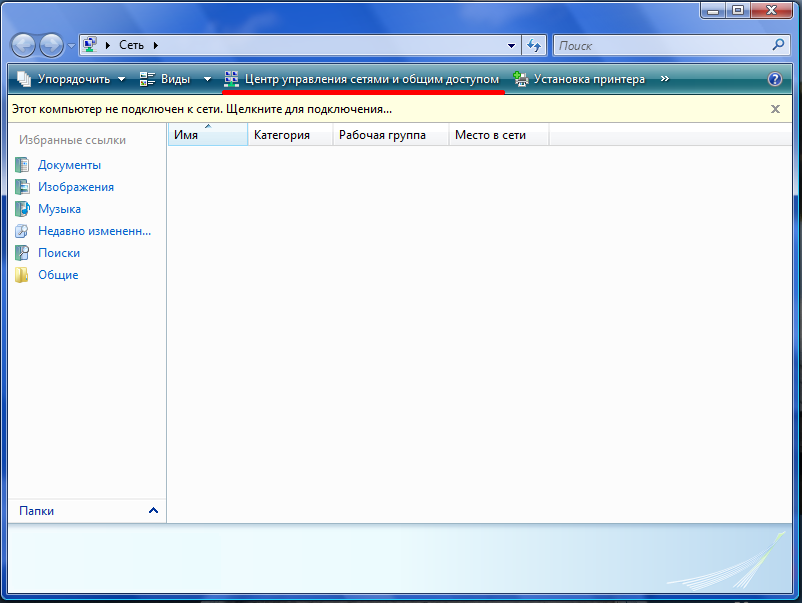Image resolution: width=802 pixels, height=603 pixels.
Task: Open the Изображения favorite link
Action: (76, 187)
